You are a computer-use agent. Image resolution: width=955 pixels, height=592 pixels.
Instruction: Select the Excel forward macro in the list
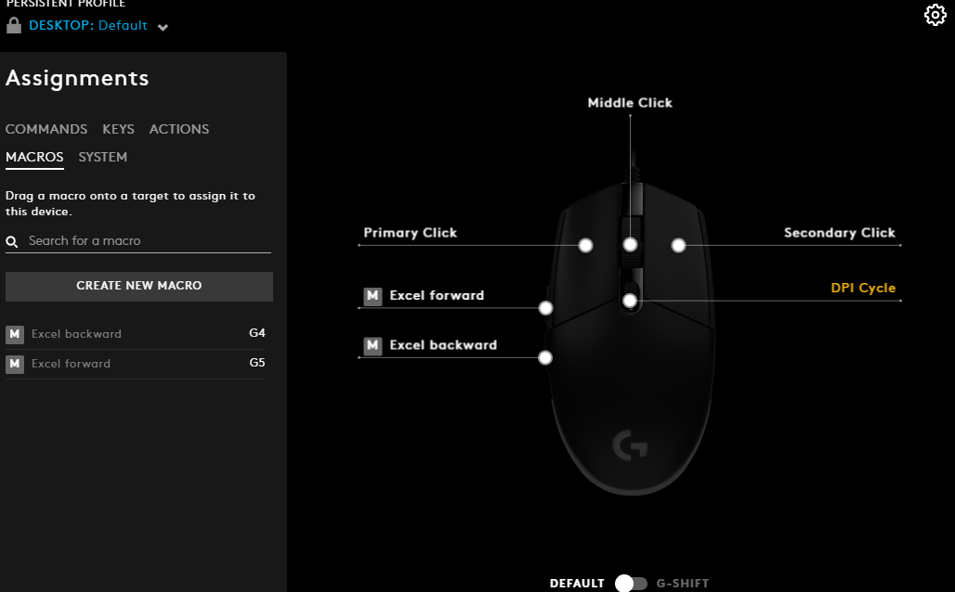click(136, 364)
